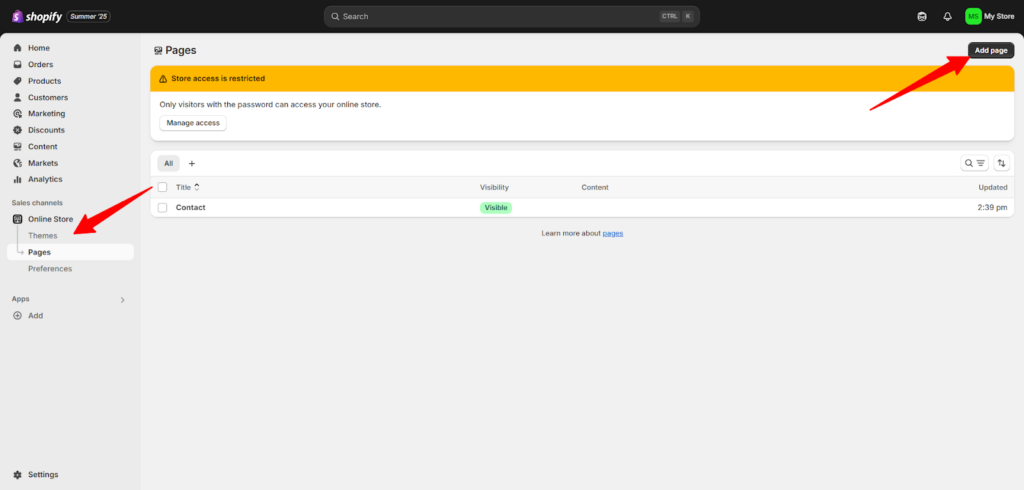Viewport: 1024px width, 490px height.
Task: Open Settings gear in sidebar
Action: coord(18,474)
